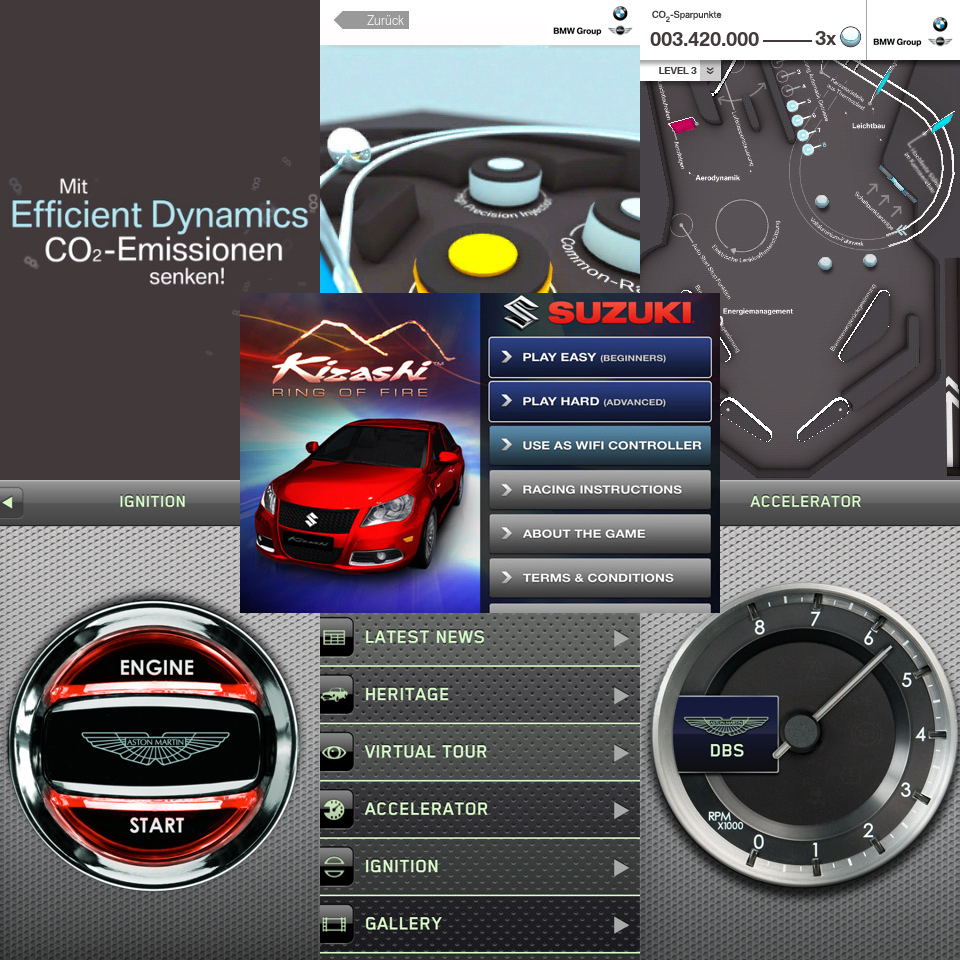Click the Efficient Dynamics headline
This screenshot has height=960, width=960.
pos(160,214)
